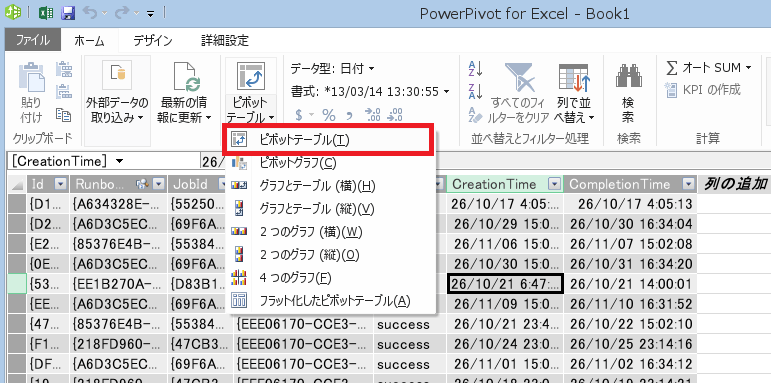Apply percent format icon

click(x=328, y=115)
